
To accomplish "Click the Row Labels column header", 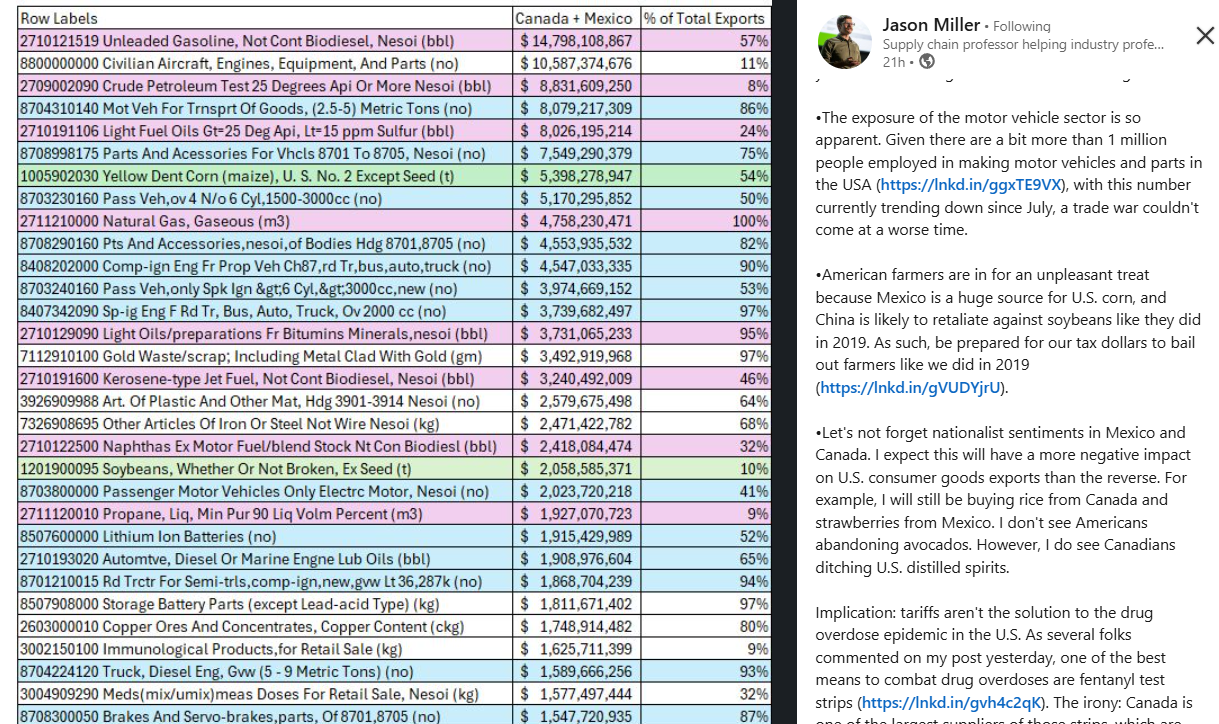I will (60, 18).
